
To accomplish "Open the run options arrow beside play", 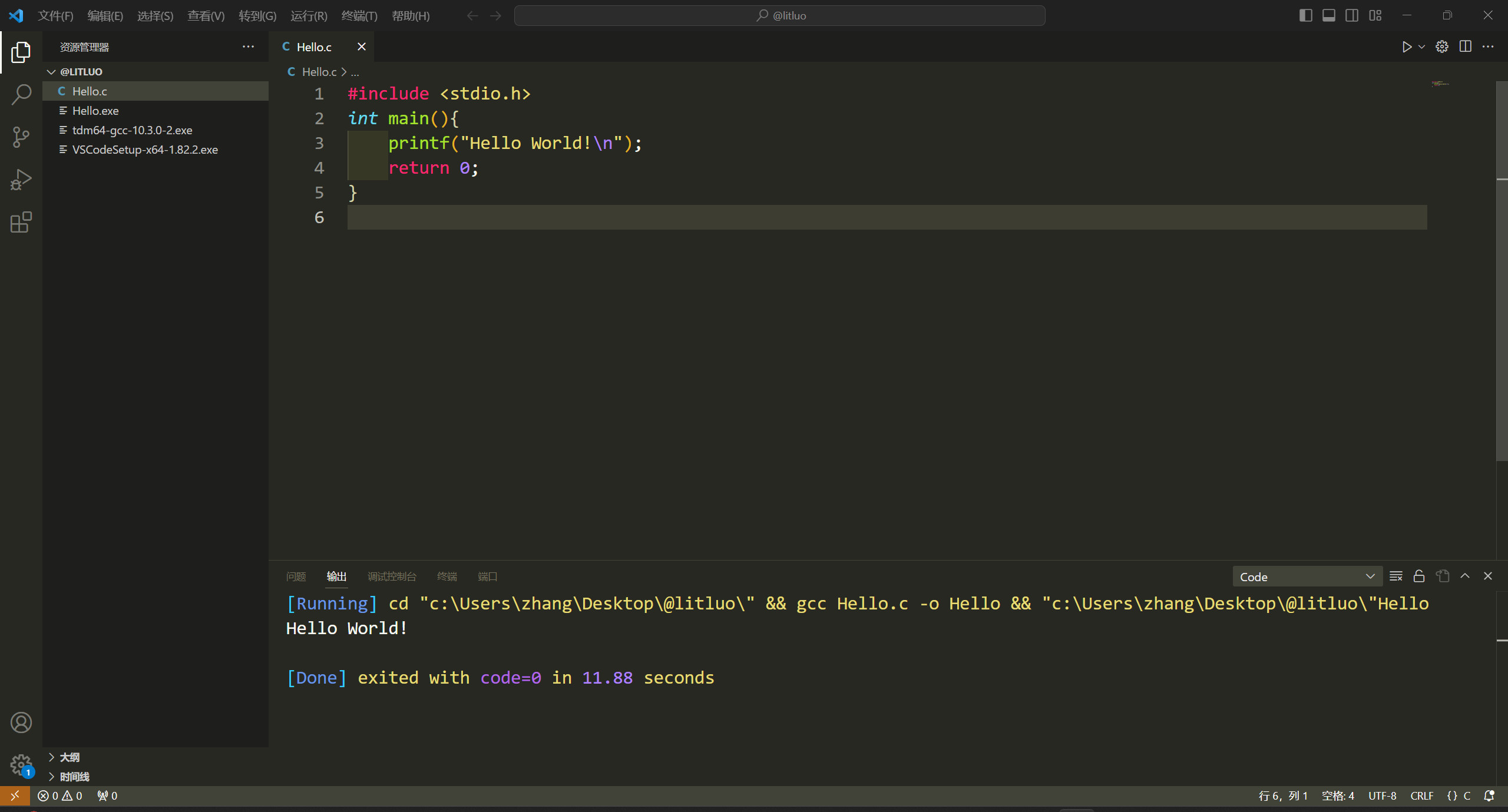I will [1421, 47].
